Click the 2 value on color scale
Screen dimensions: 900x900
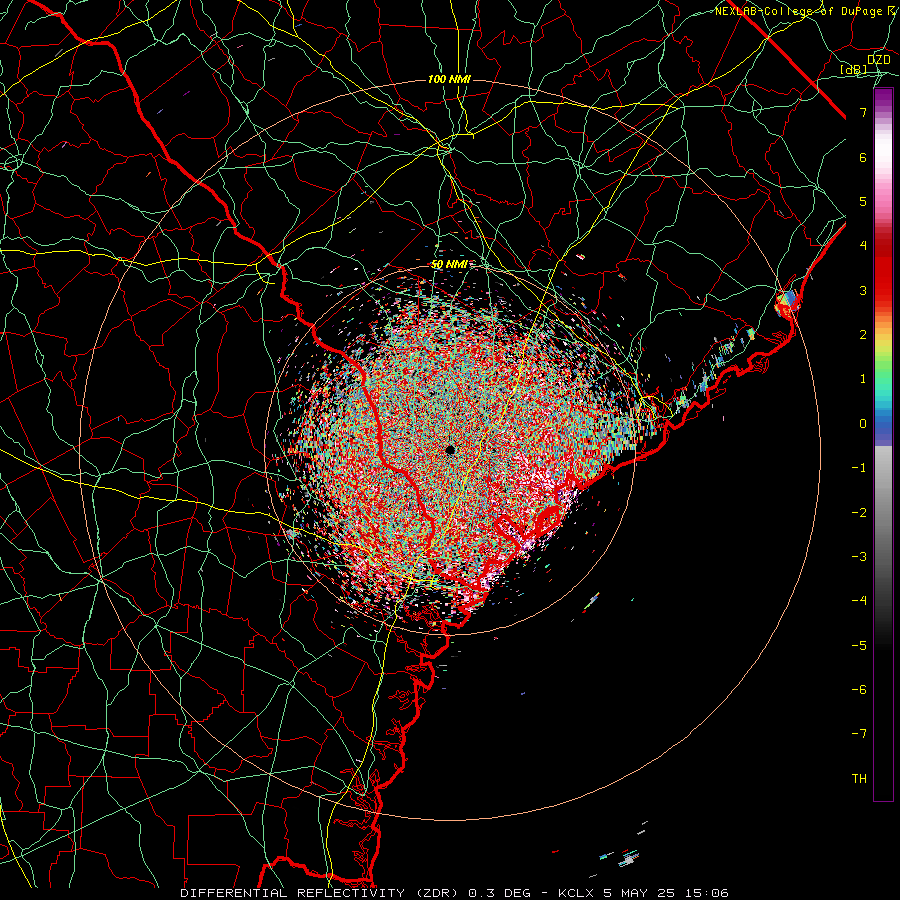click(x=863, y=335)
